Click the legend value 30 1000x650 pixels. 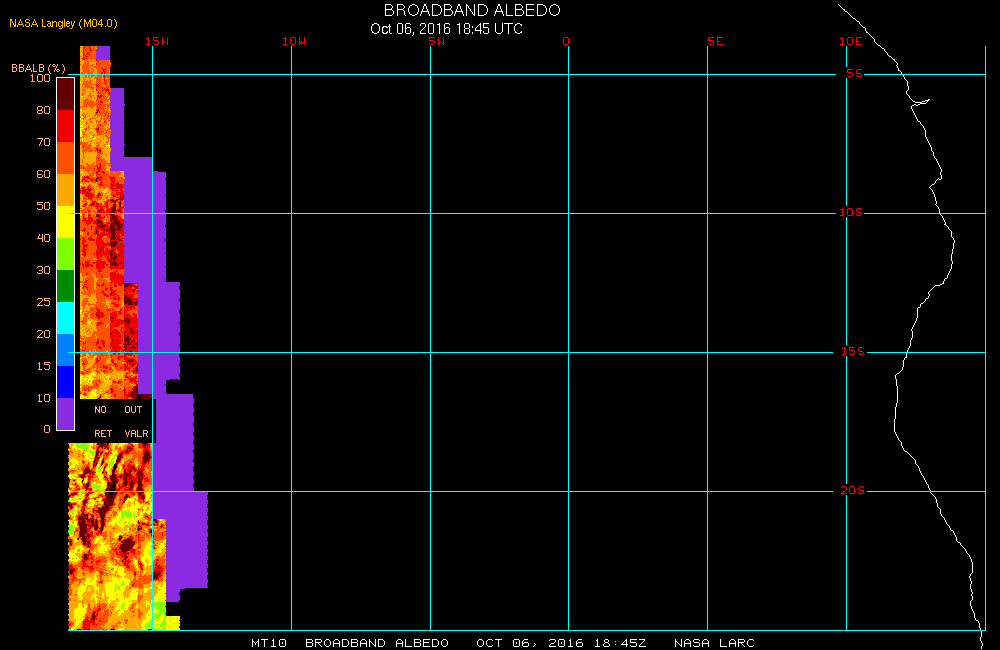tap(43, 270)
